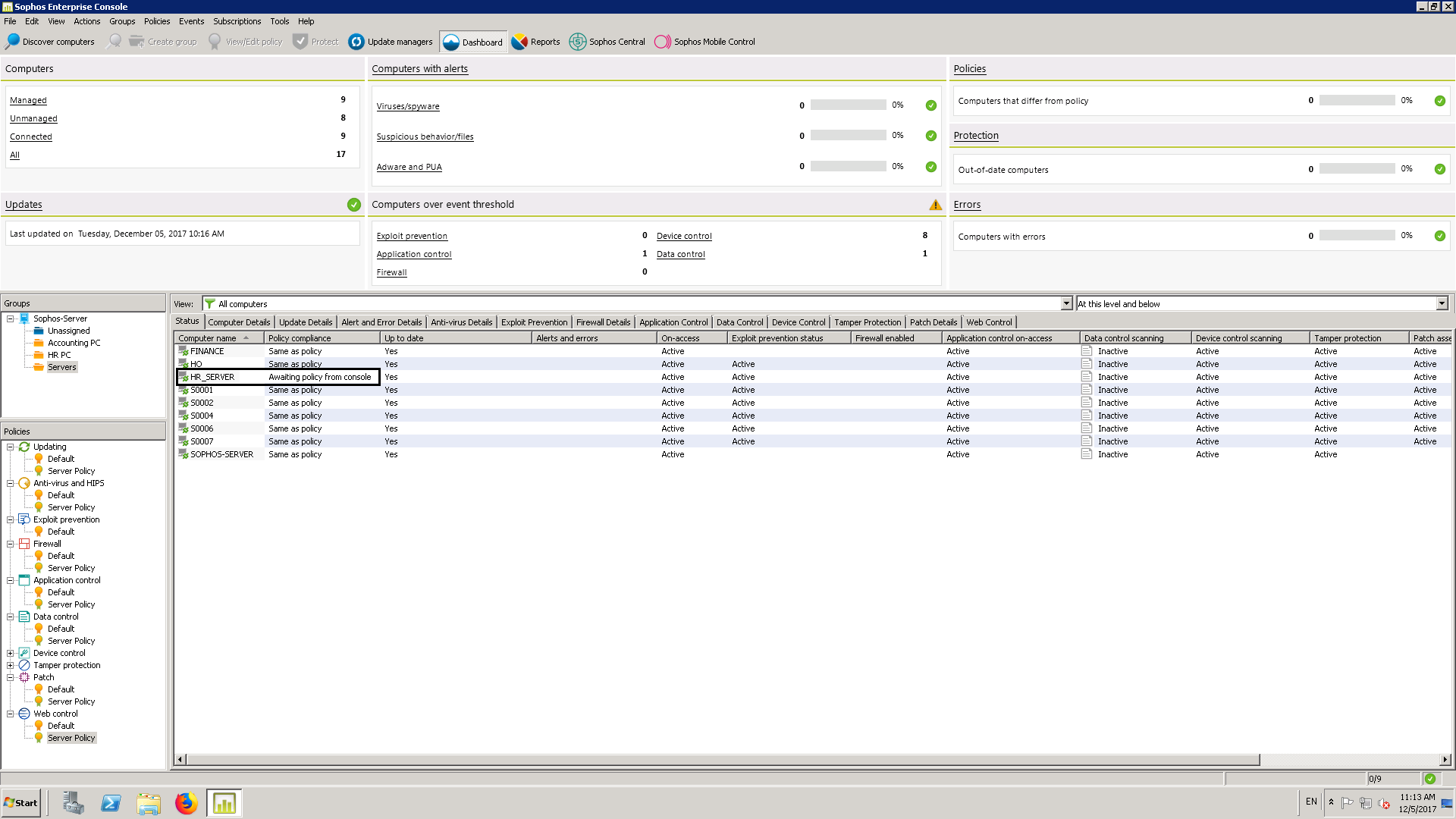The image size is (1456, 819).
Task: Open Sophos Mobile Control
Action: 705,42
